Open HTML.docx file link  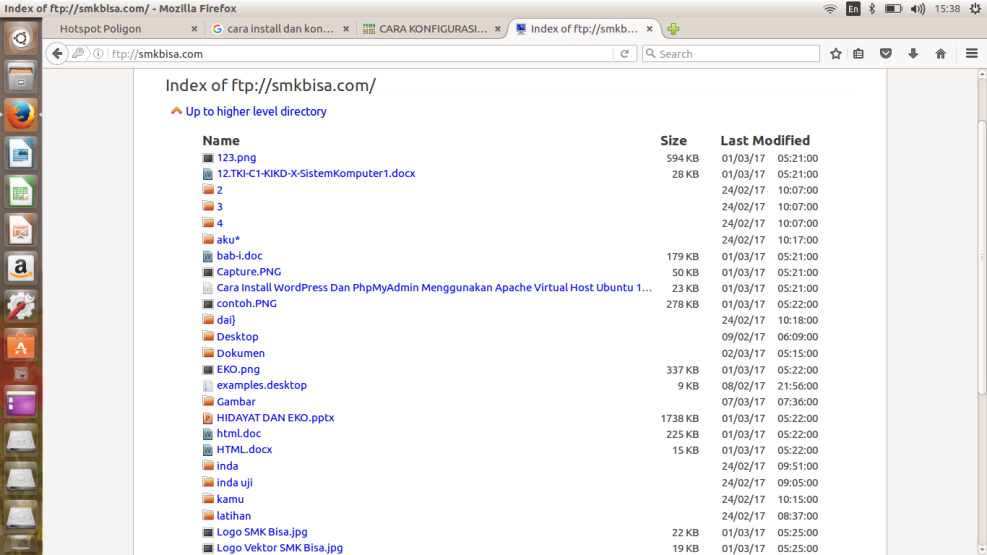pyautogui.click(x=244, y=450)
